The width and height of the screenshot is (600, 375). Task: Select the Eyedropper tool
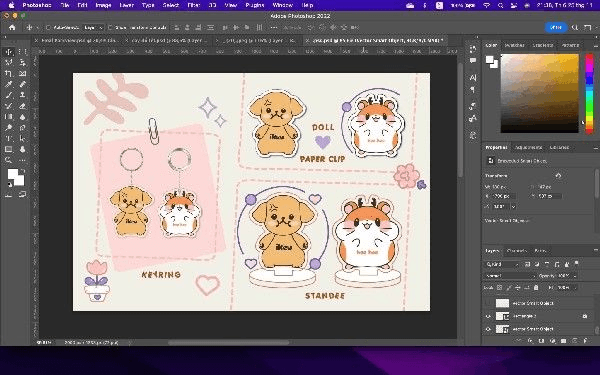coord(8,84)
